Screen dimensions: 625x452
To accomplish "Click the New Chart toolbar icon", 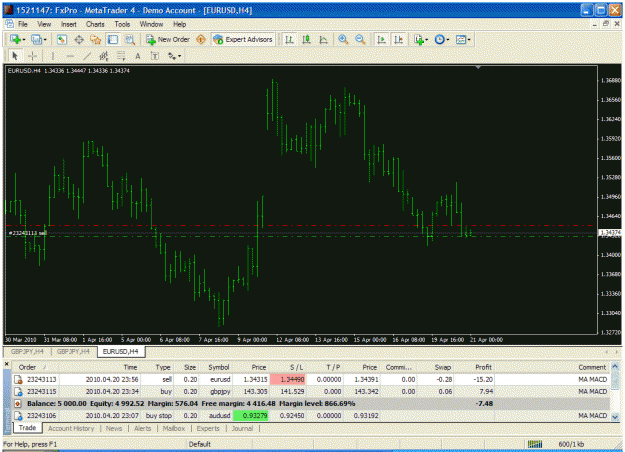I will click(15, 39).
